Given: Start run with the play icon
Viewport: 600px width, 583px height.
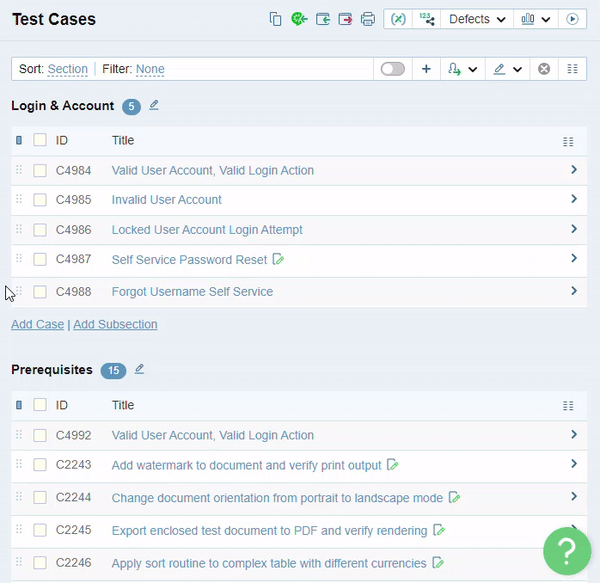Looking at the screenshot, I should pos(573,19).
